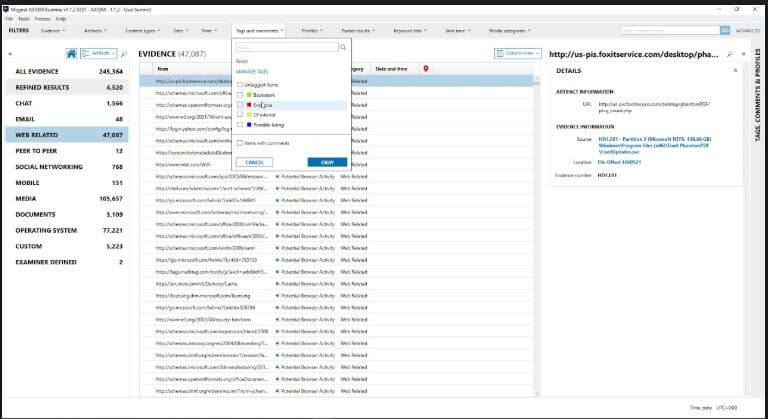Click the blue Possible luring color swatch
Viewport: 768px width, 419px height.
(x=249, y=125)
